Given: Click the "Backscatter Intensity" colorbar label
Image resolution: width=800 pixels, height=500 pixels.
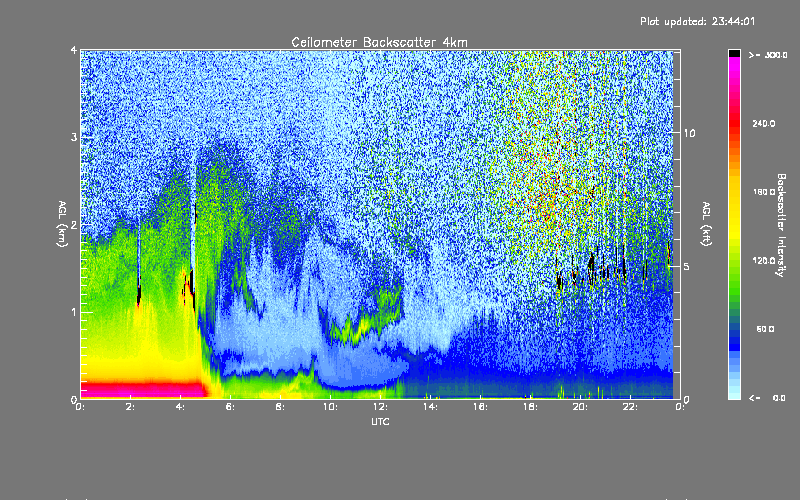Looking at the screenshot, I should point(781,225).
